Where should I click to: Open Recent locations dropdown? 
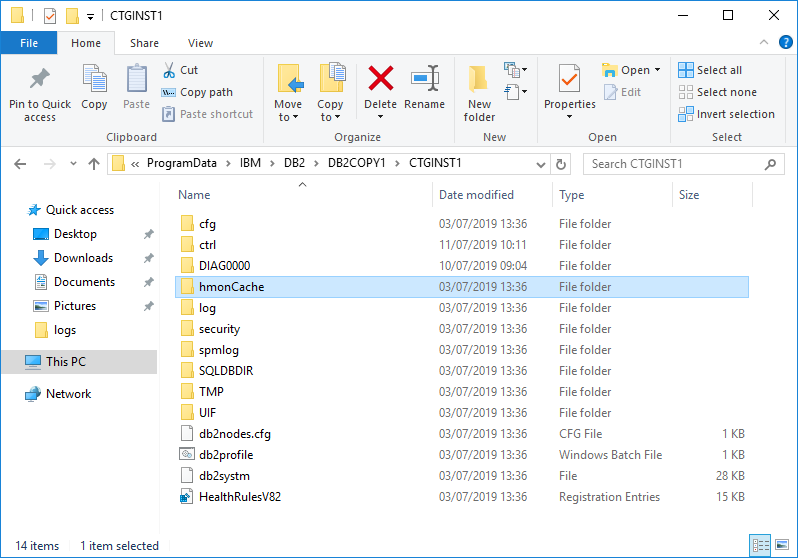click(x=73, y=164)
